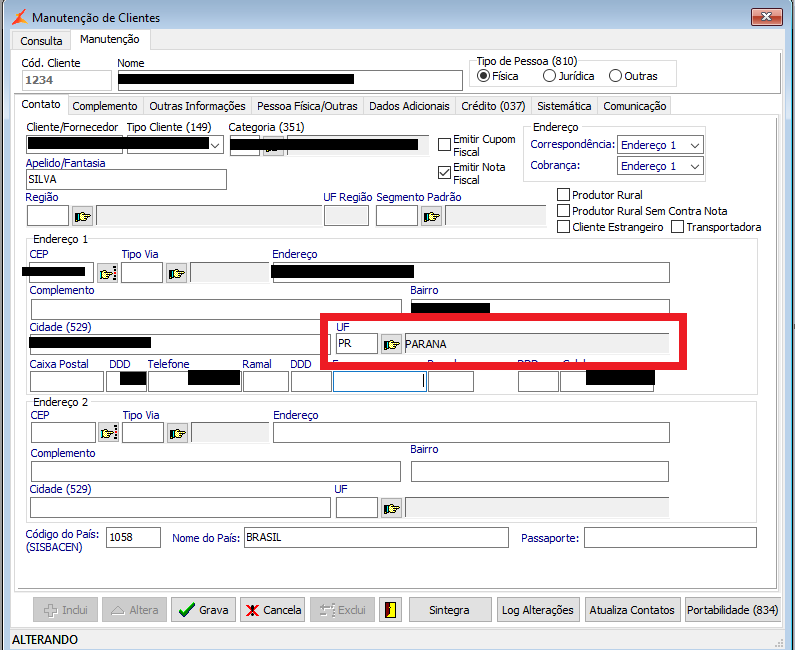Switch to the Consulta tab

click(41, 41)
